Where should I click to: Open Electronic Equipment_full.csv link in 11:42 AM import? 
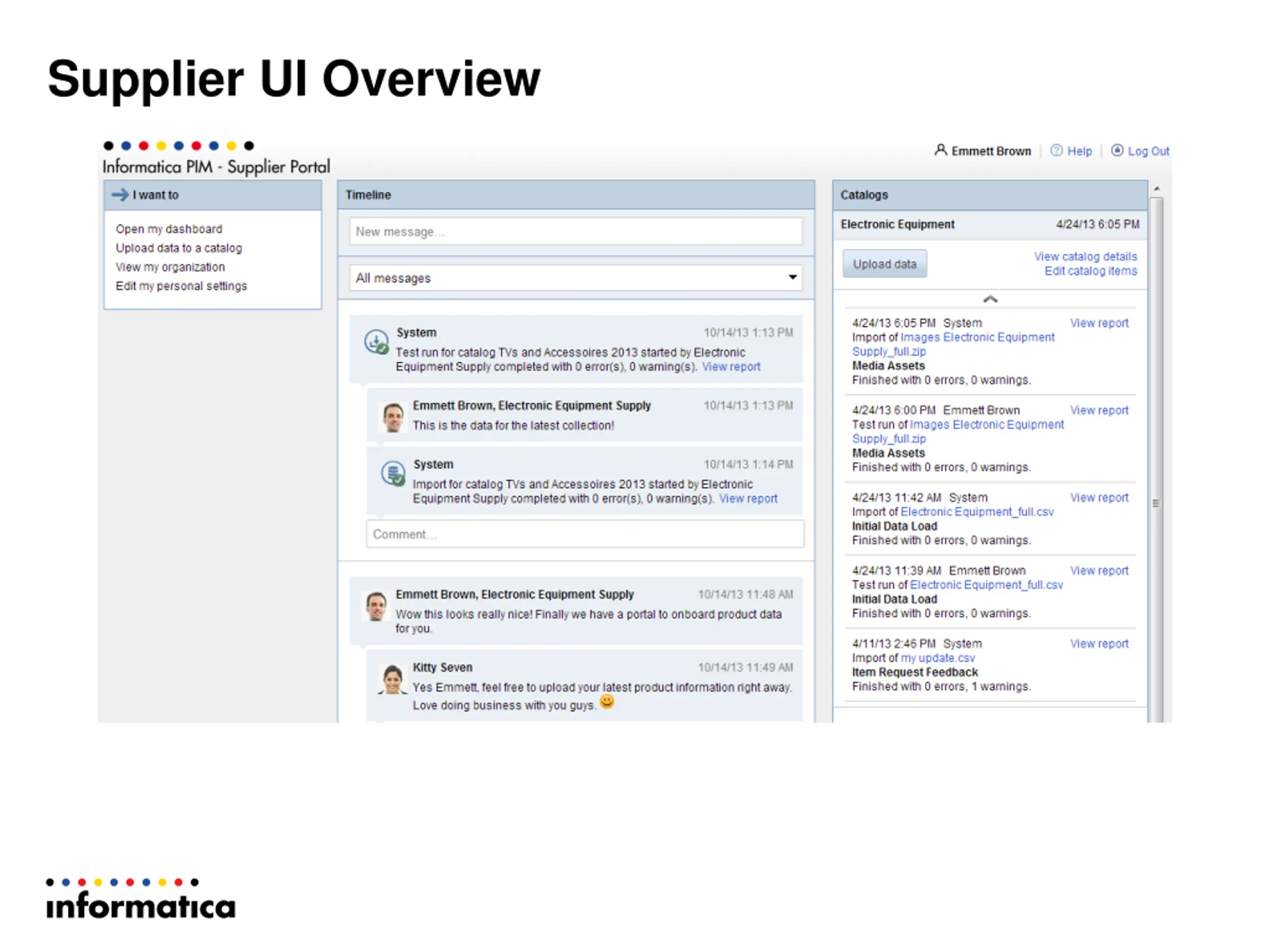tap(977, 512)
